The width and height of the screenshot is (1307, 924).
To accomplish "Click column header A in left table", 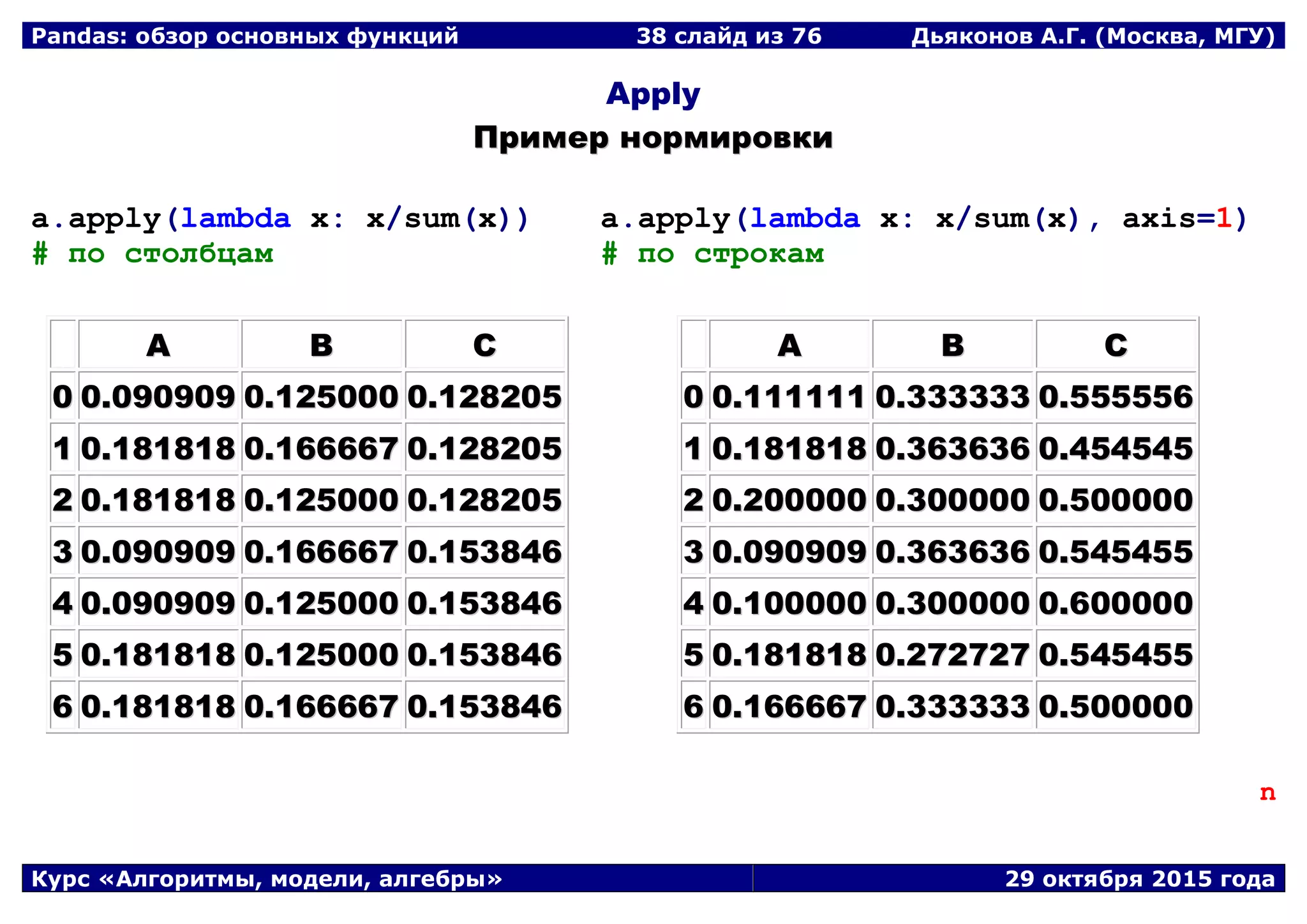I will tap(158, 345).
